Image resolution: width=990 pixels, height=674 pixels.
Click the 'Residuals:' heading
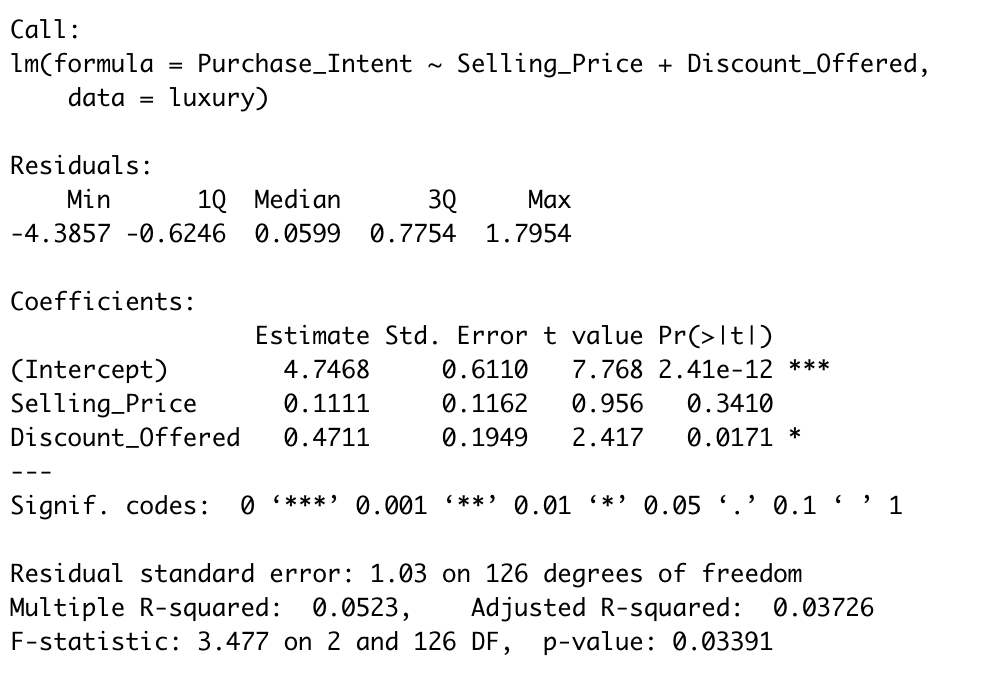tap(81, 166)
